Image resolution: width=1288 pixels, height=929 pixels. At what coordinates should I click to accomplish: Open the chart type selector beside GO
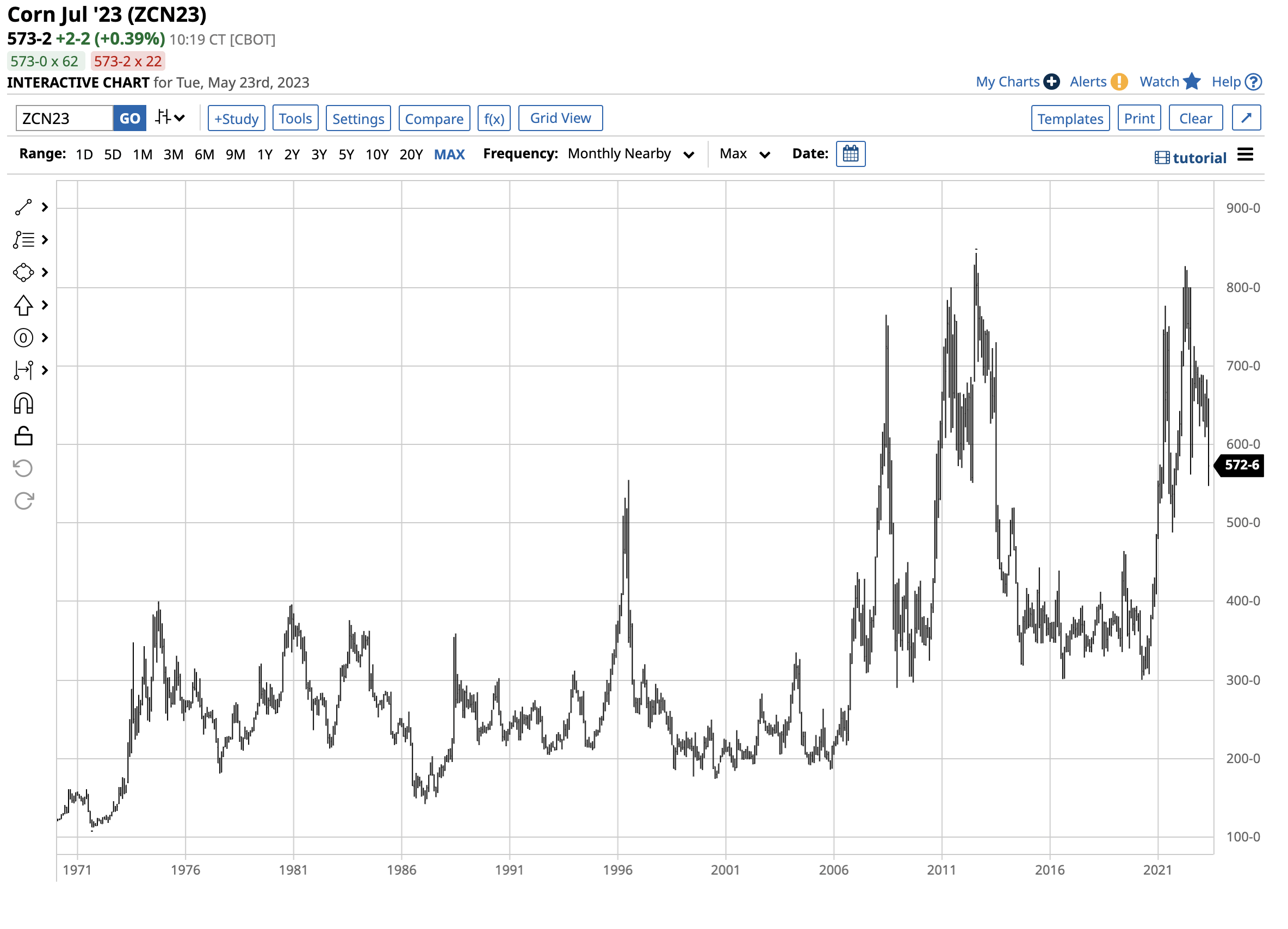click(169, 117)
